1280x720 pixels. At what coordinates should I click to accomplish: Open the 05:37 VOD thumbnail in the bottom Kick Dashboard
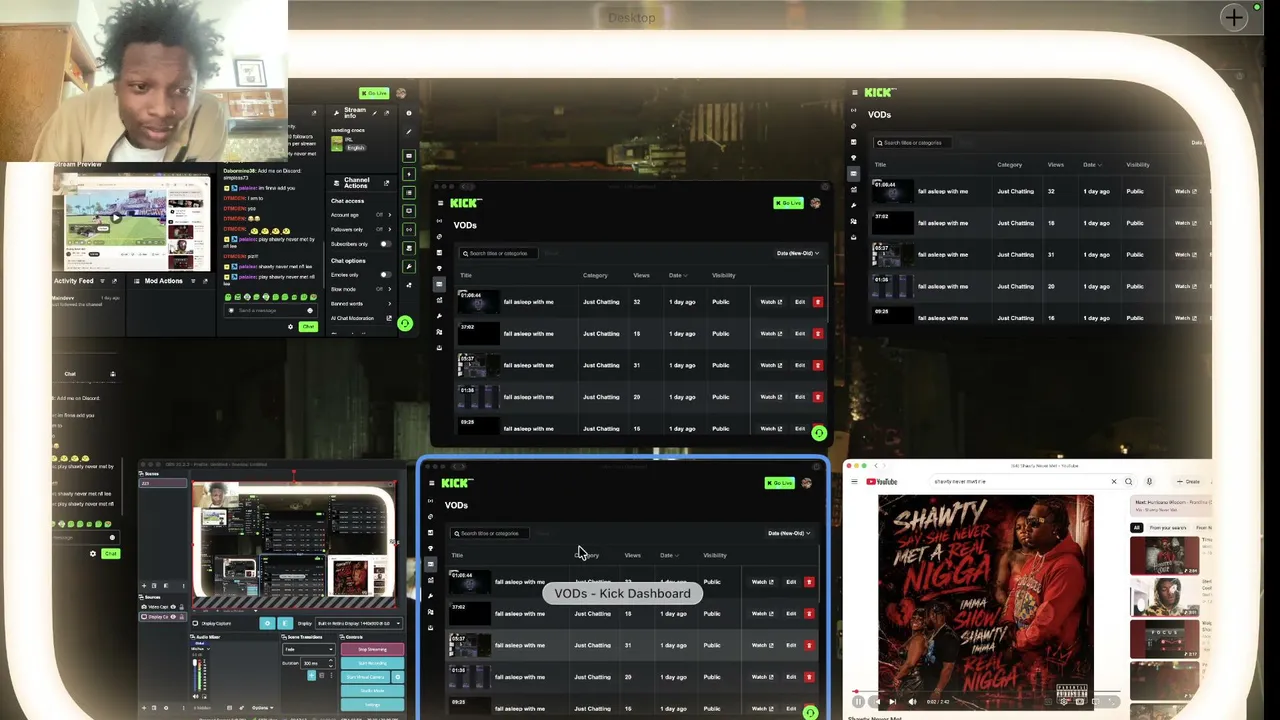pyautogui.click(x=468, y=645)
